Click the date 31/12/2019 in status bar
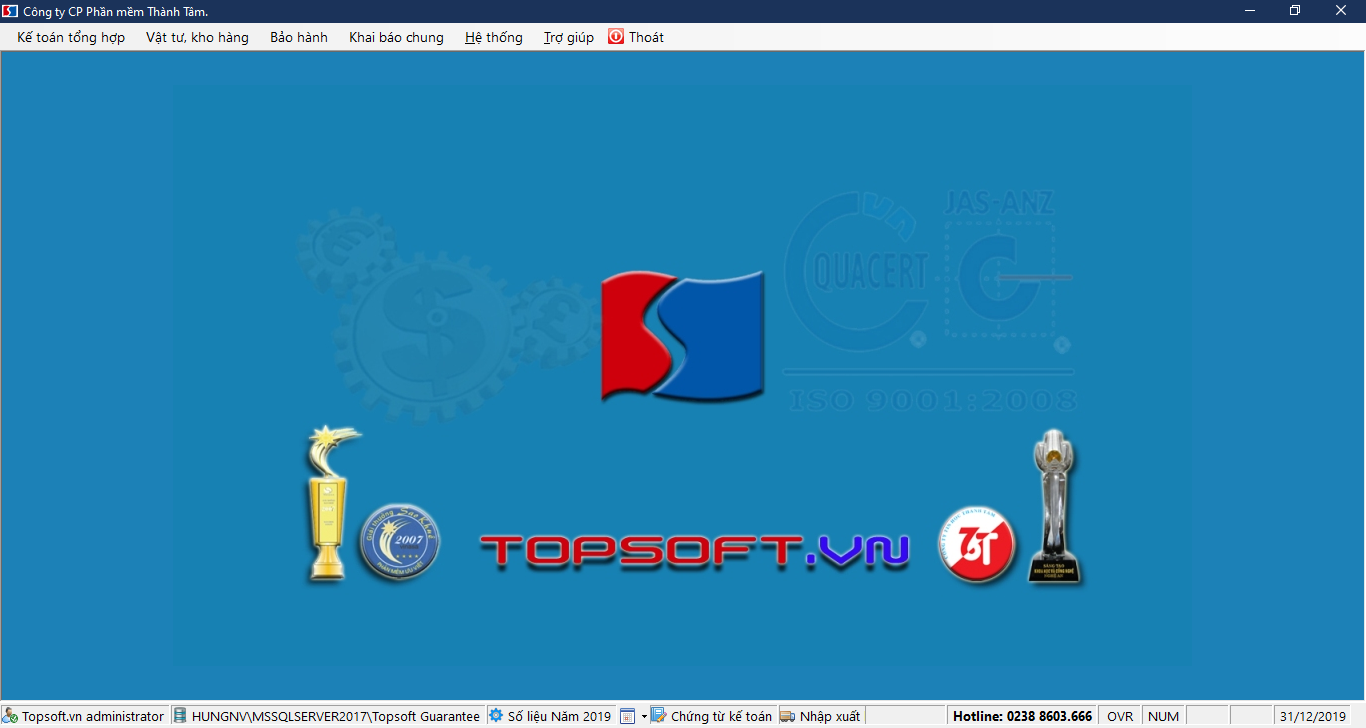Image resolution: width=1366 pixels, height=728 pixels. point(1313,716)
